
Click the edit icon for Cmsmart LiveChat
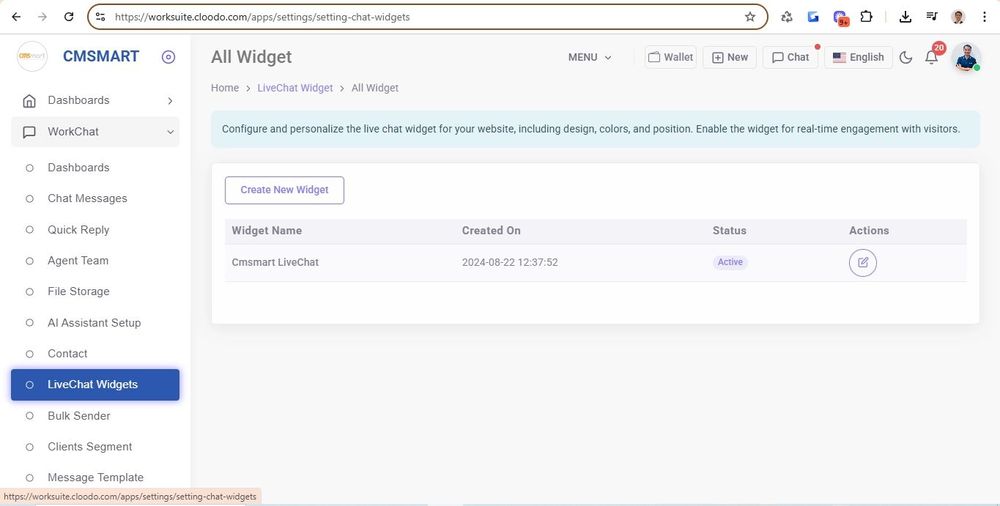pos(862,263)
